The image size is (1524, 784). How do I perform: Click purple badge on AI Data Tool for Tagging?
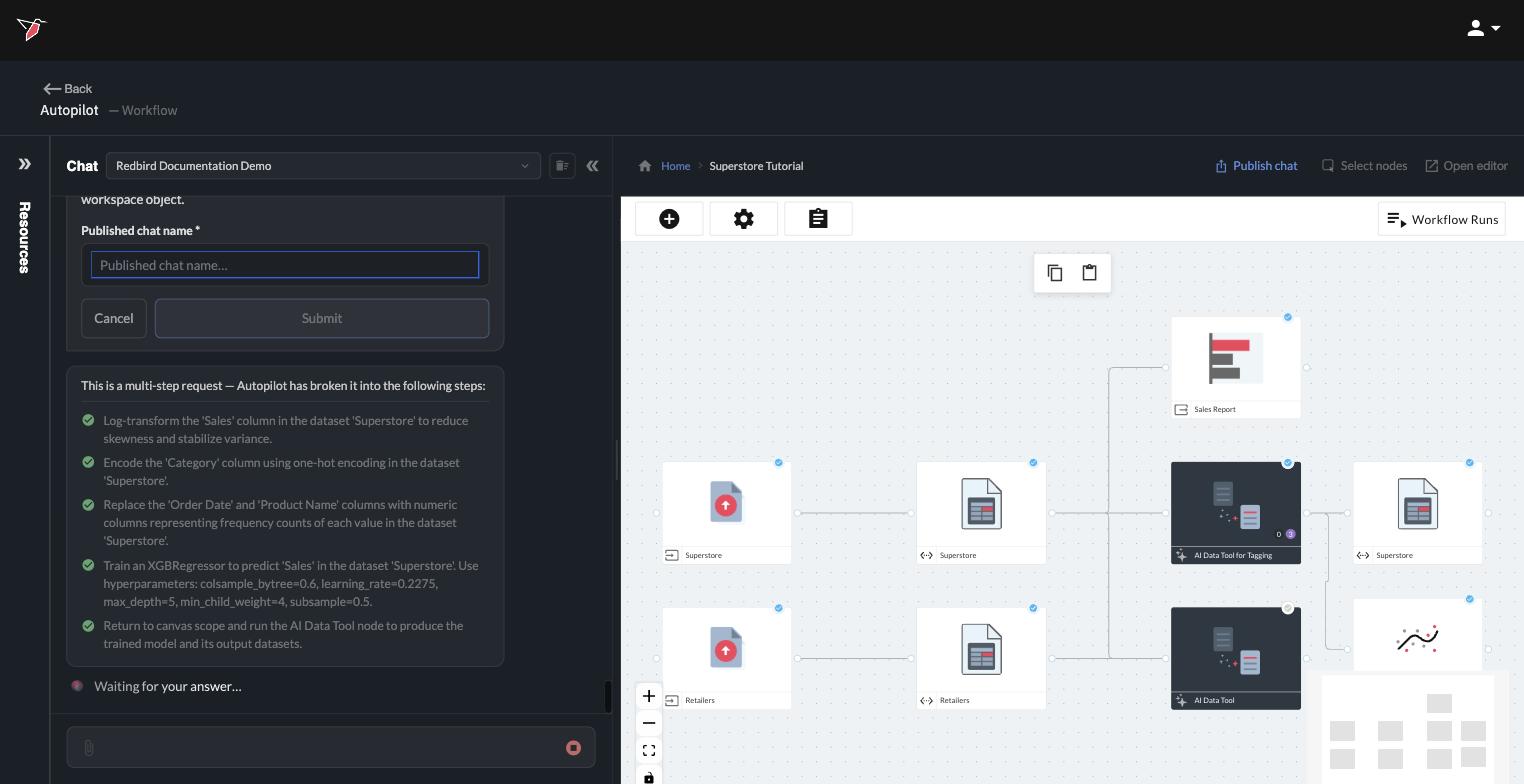click(1290, 534)
